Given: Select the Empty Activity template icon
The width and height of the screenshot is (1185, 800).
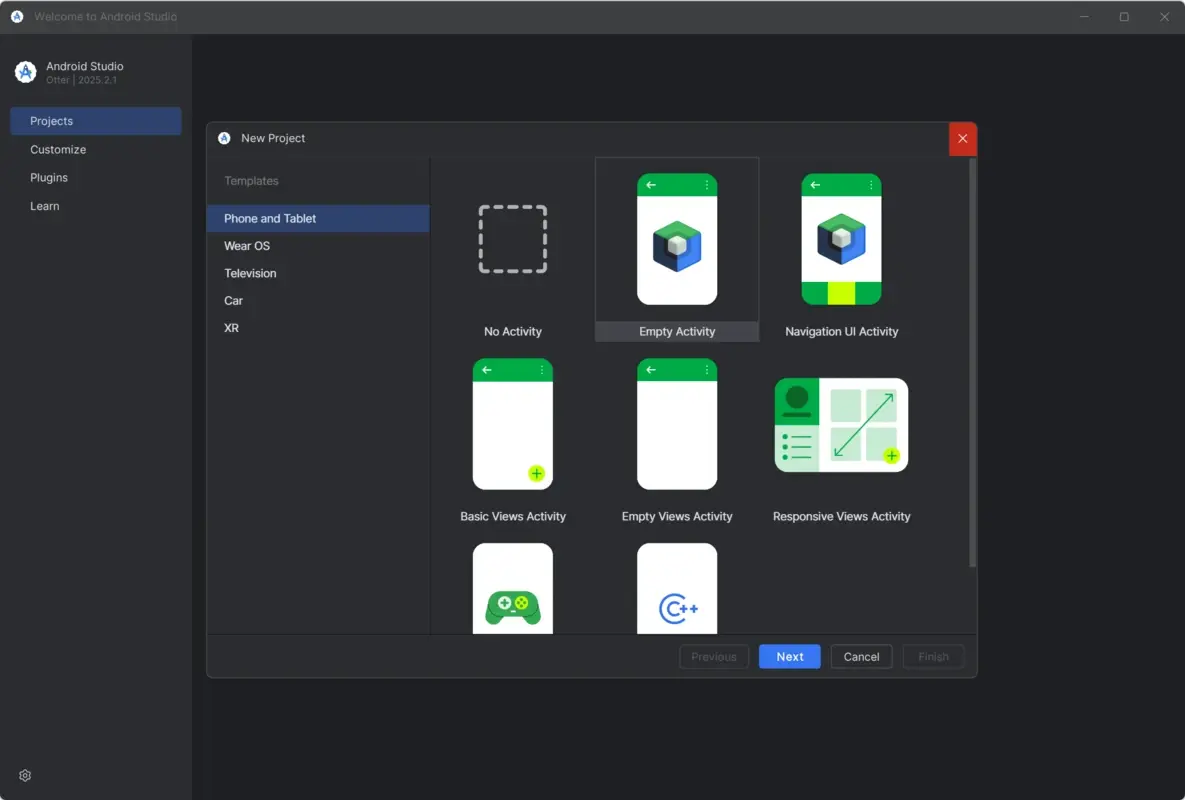Looking at the screenshot, I should 677,239.
